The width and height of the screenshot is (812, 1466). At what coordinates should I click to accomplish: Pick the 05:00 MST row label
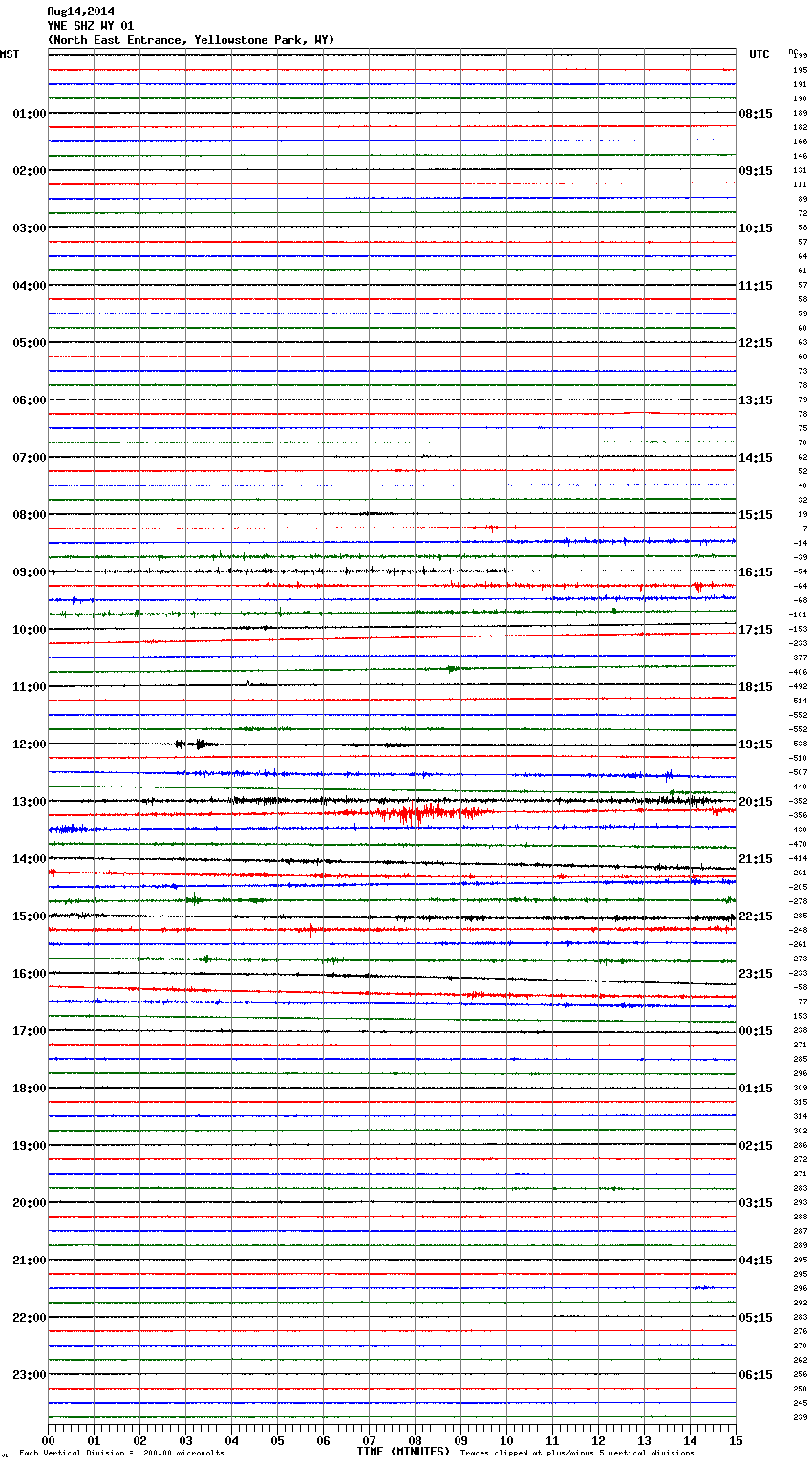pyautogui.click(x=30, y=343)
